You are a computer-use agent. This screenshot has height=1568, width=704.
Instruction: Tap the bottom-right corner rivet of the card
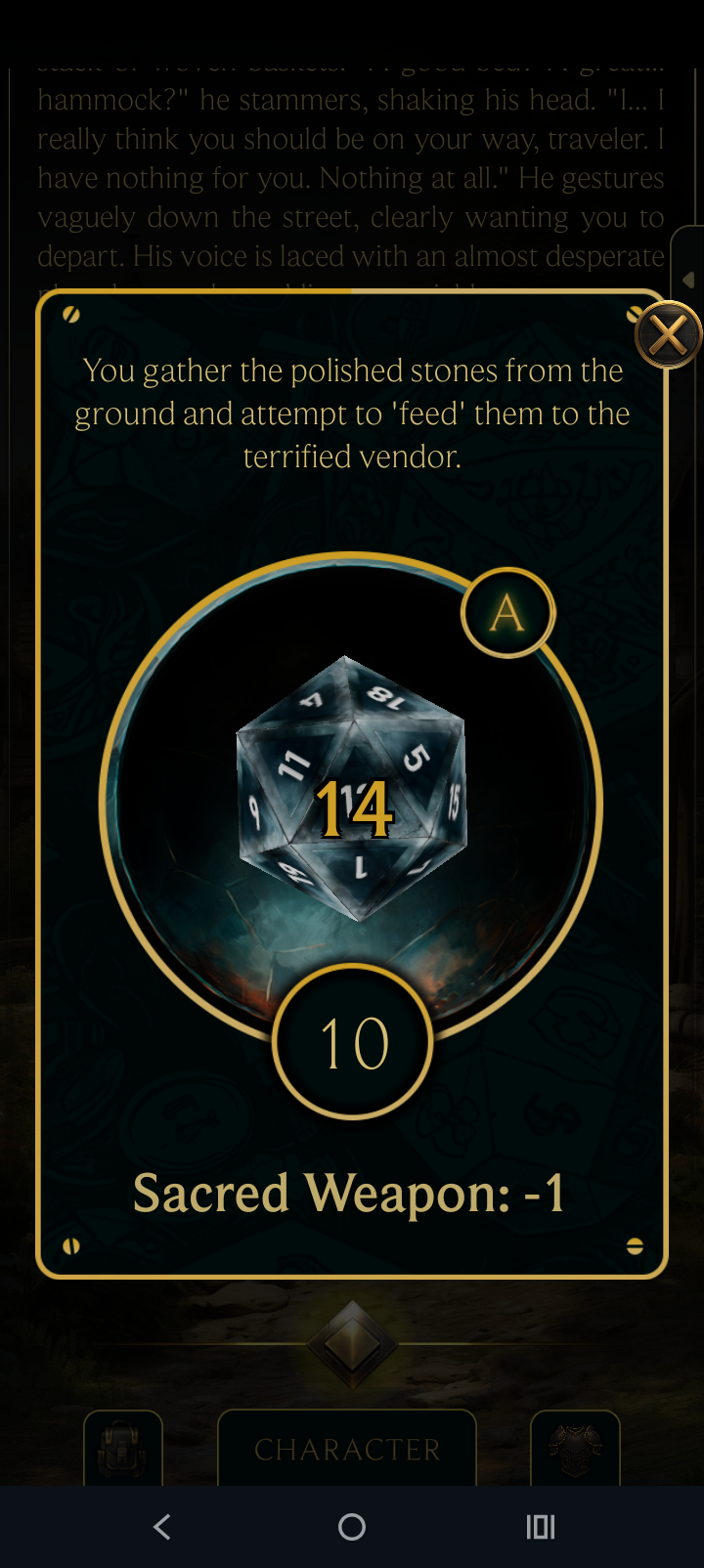coord(635,1246)
